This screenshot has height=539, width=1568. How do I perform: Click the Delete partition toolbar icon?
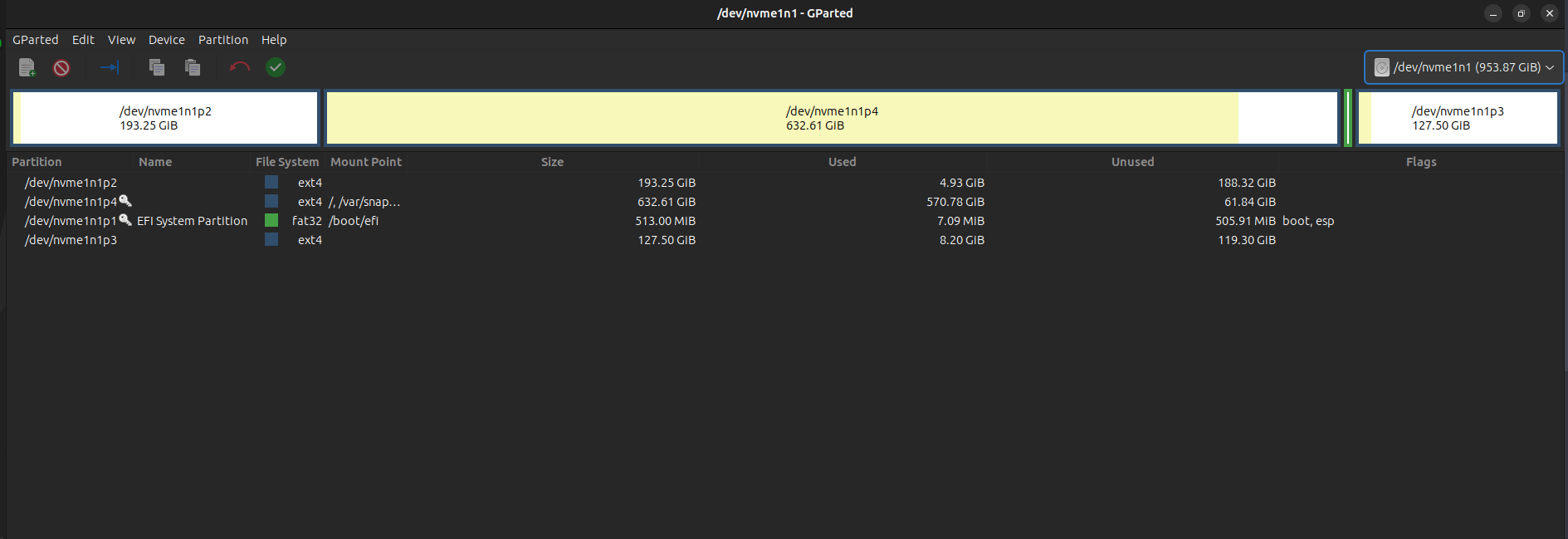point(61,68)
